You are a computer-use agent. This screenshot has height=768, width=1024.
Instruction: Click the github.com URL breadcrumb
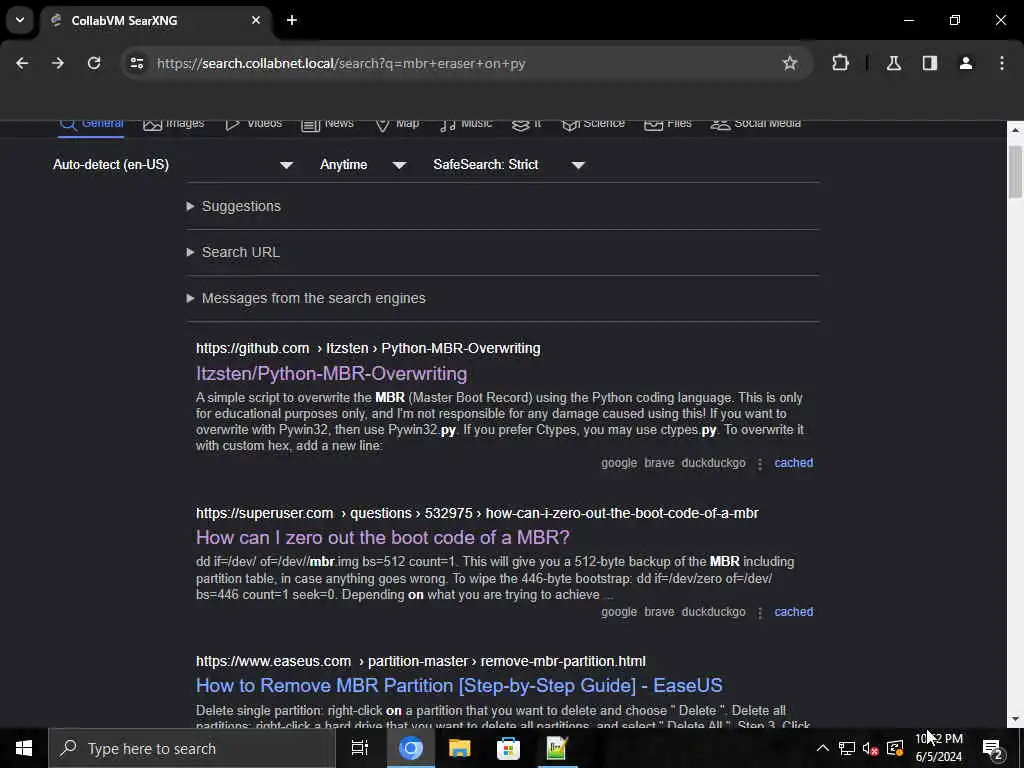tap(368, 349)
